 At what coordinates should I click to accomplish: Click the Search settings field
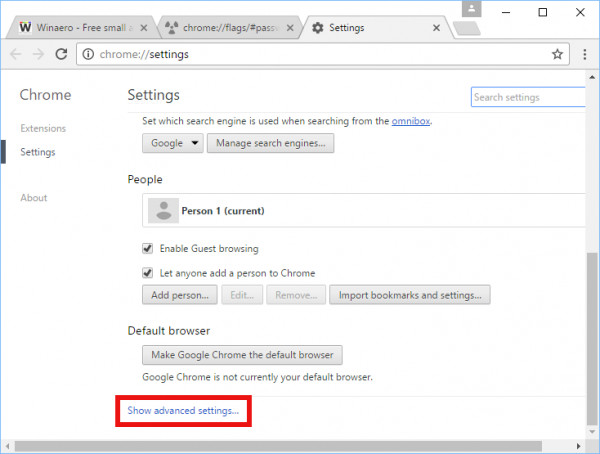(x=528, y=97)
